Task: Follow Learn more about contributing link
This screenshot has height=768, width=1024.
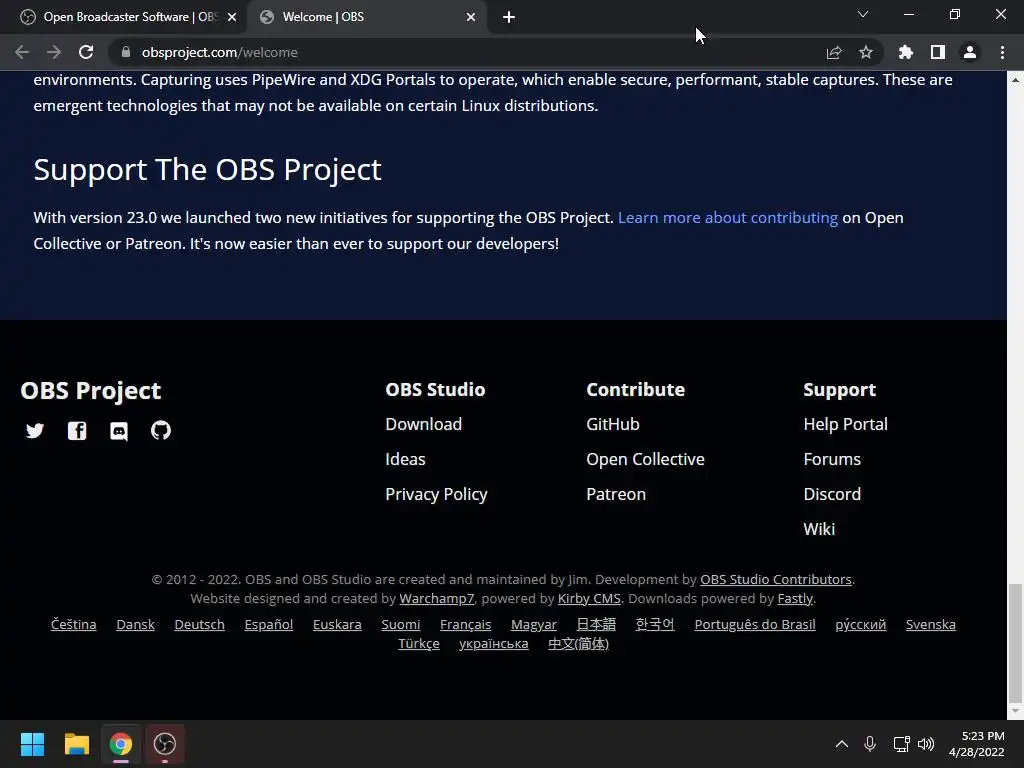Action: [x=728, y=217]
